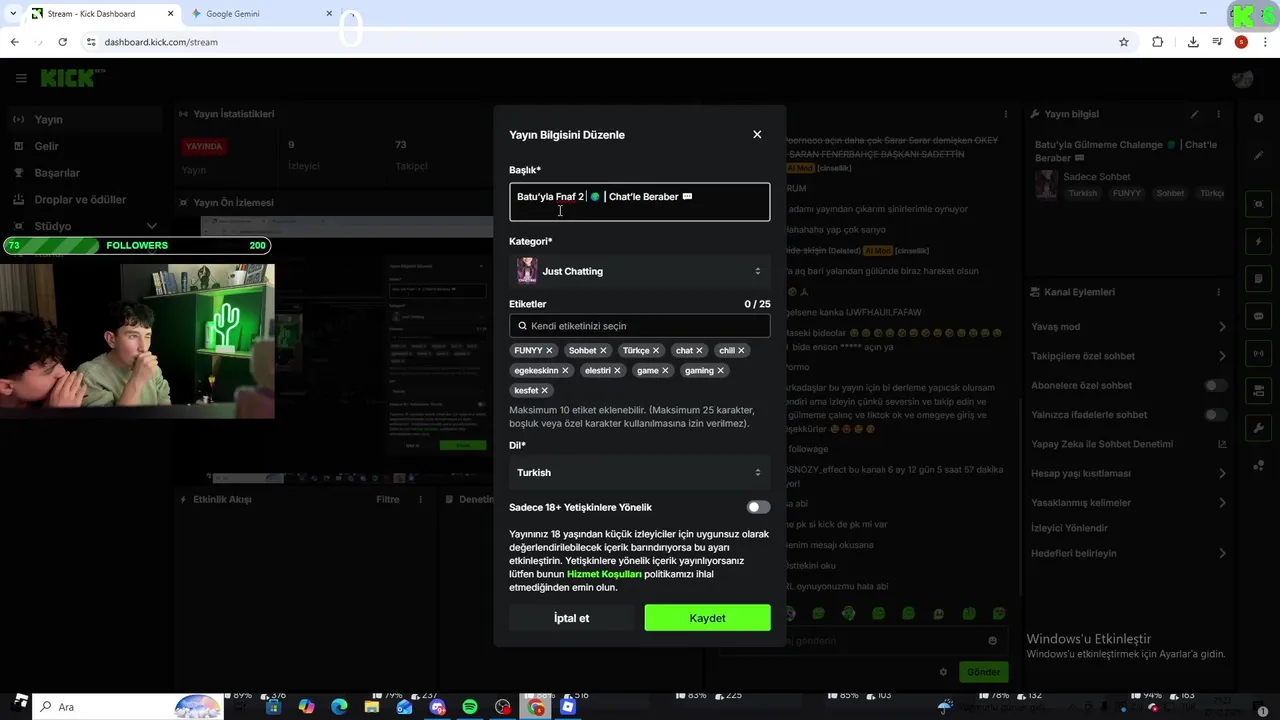Open the emoji picker in chat input
The height and width of the screenshot is (720, 1280).
pos(992,641)
